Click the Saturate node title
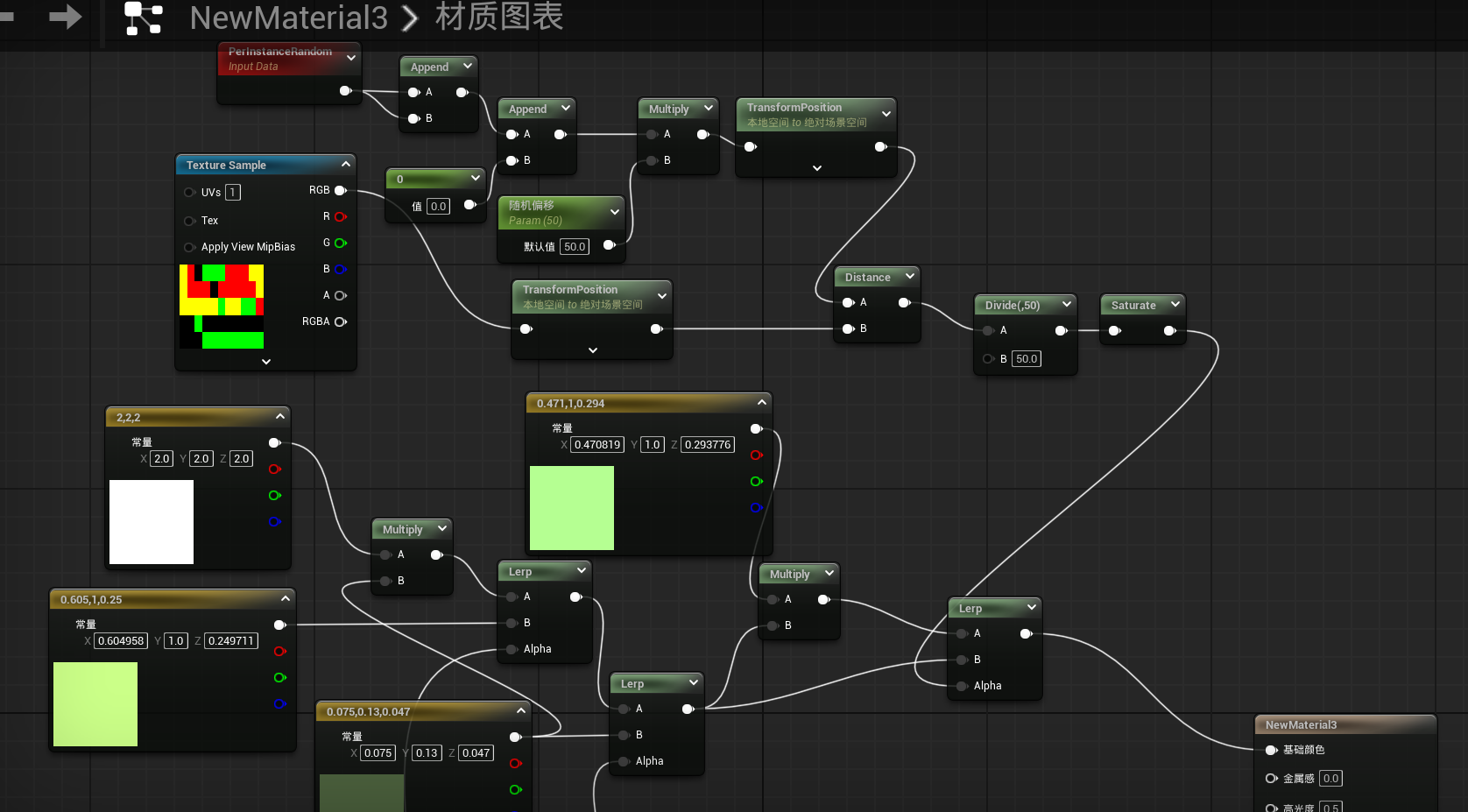The image size is (1468, 812). click(x=1133, y=306)
